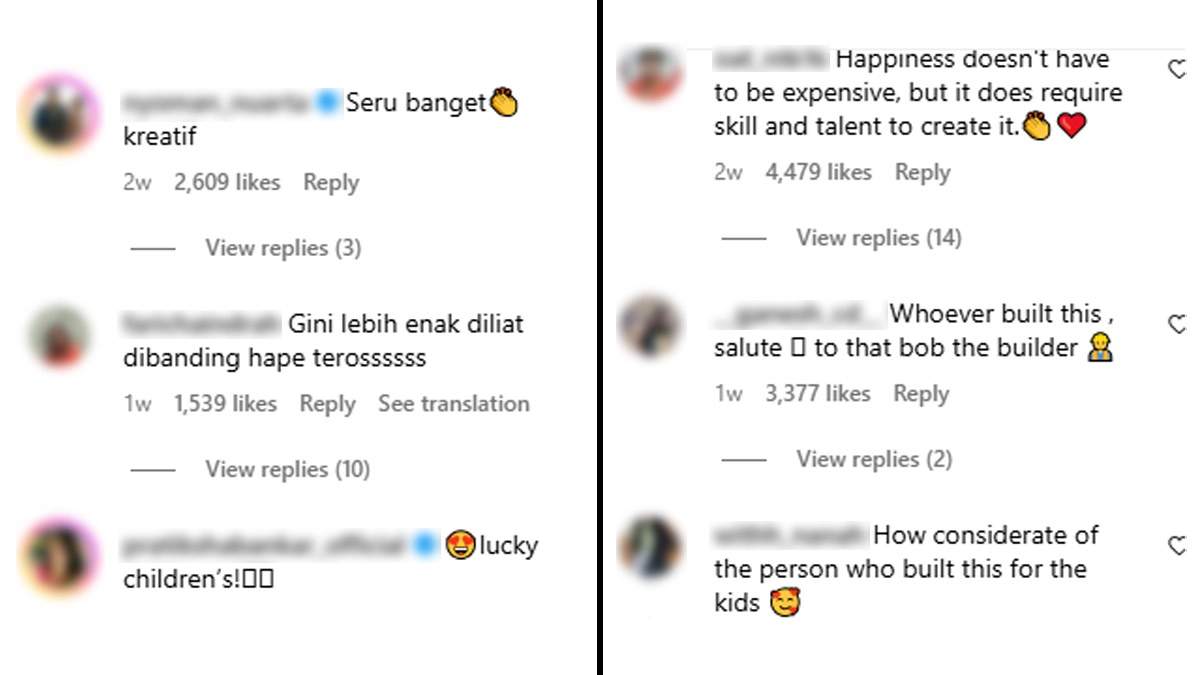Open avatar of 'Happiness doesn't have' commenter
Image resolution: width=1200 pixels, height=675 pixels.
click(x=651, y=70)
